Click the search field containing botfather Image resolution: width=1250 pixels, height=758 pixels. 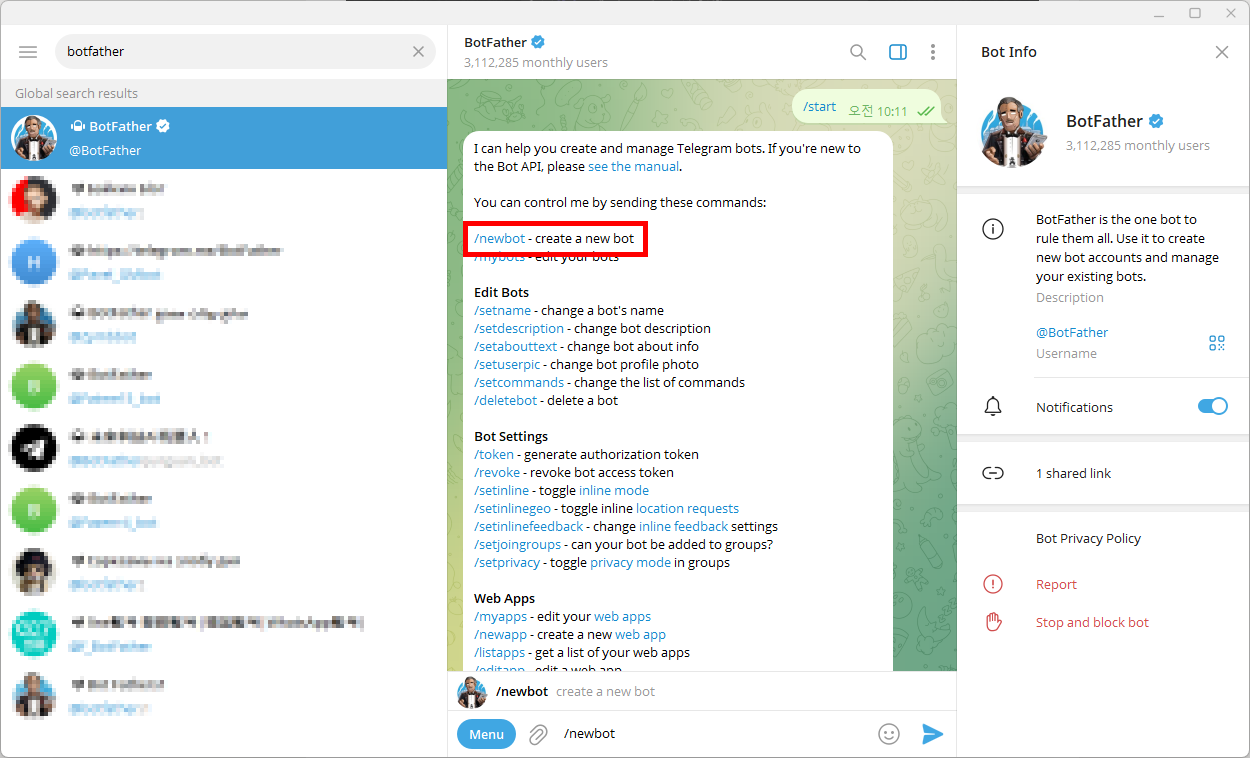coord(245,51)
